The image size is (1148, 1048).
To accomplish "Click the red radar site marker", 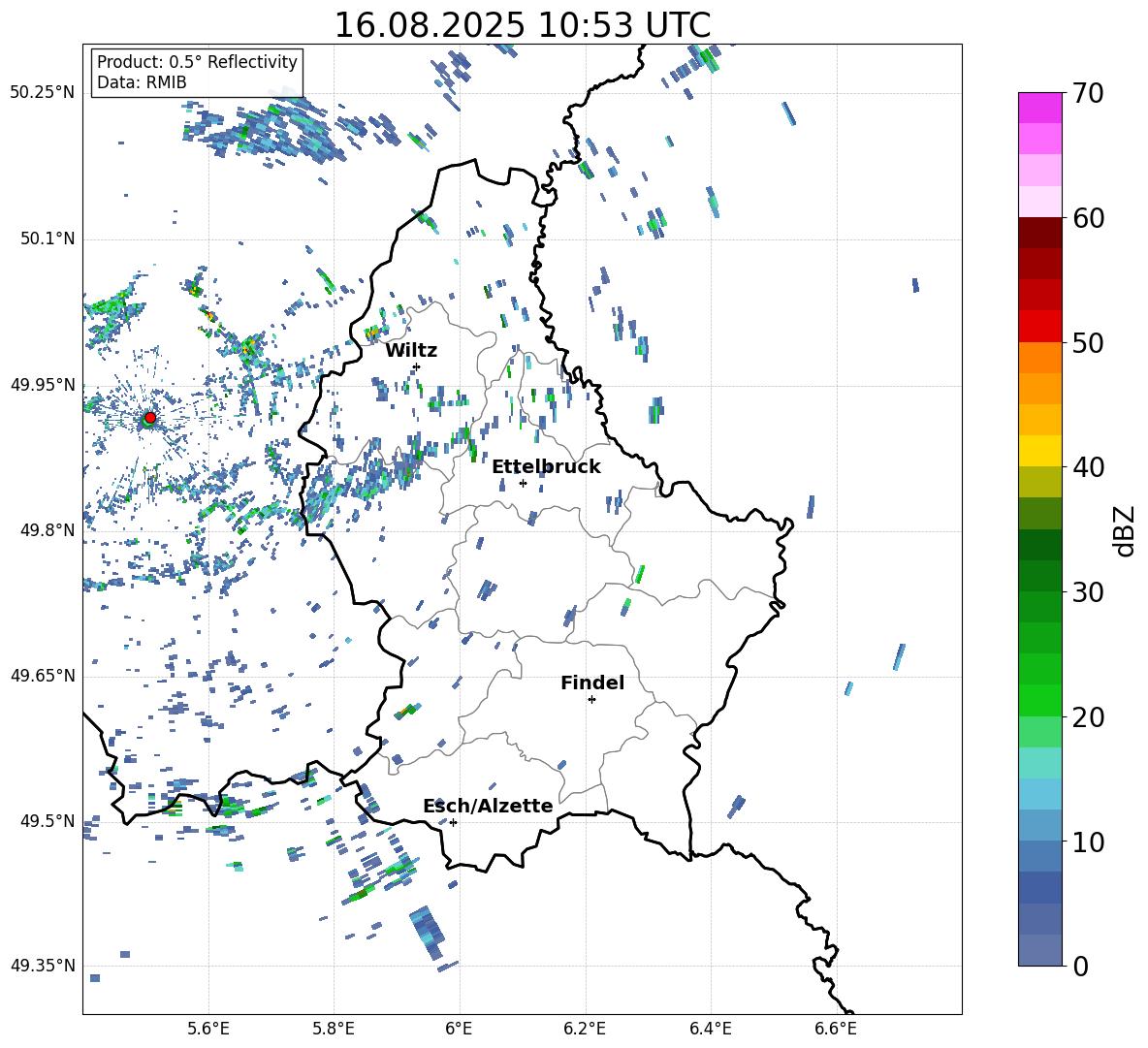I will (x=150, y=417).
